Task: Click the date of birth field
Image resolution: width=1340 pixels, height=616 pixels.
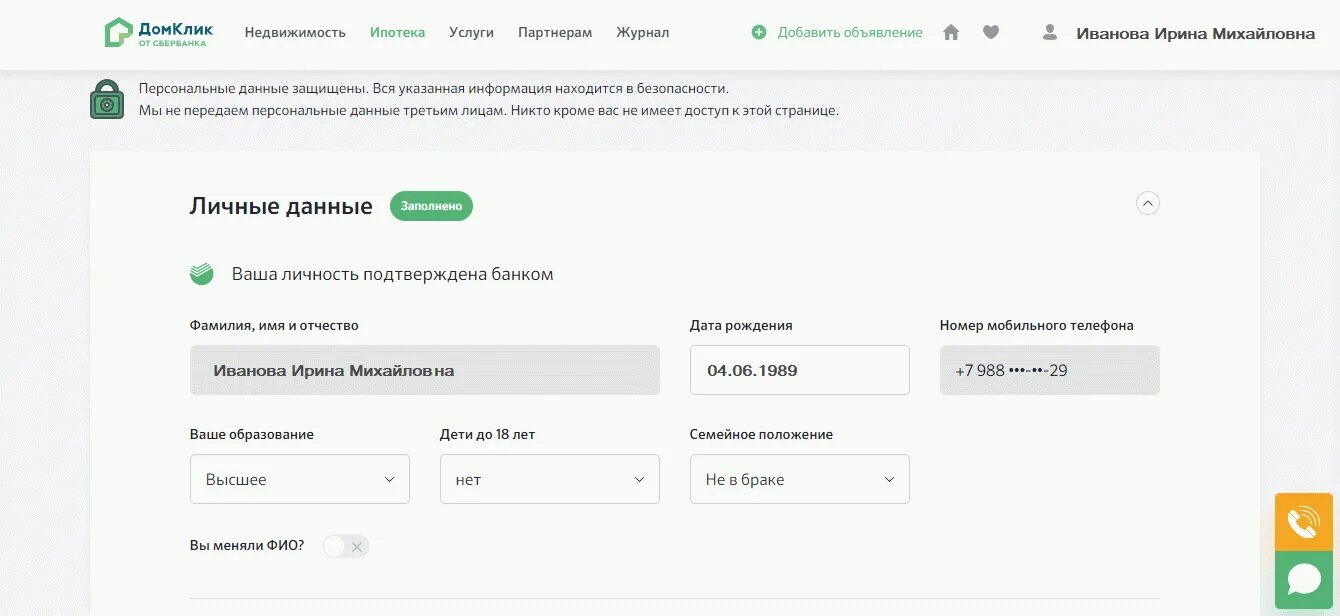Action: click(799, 370)
